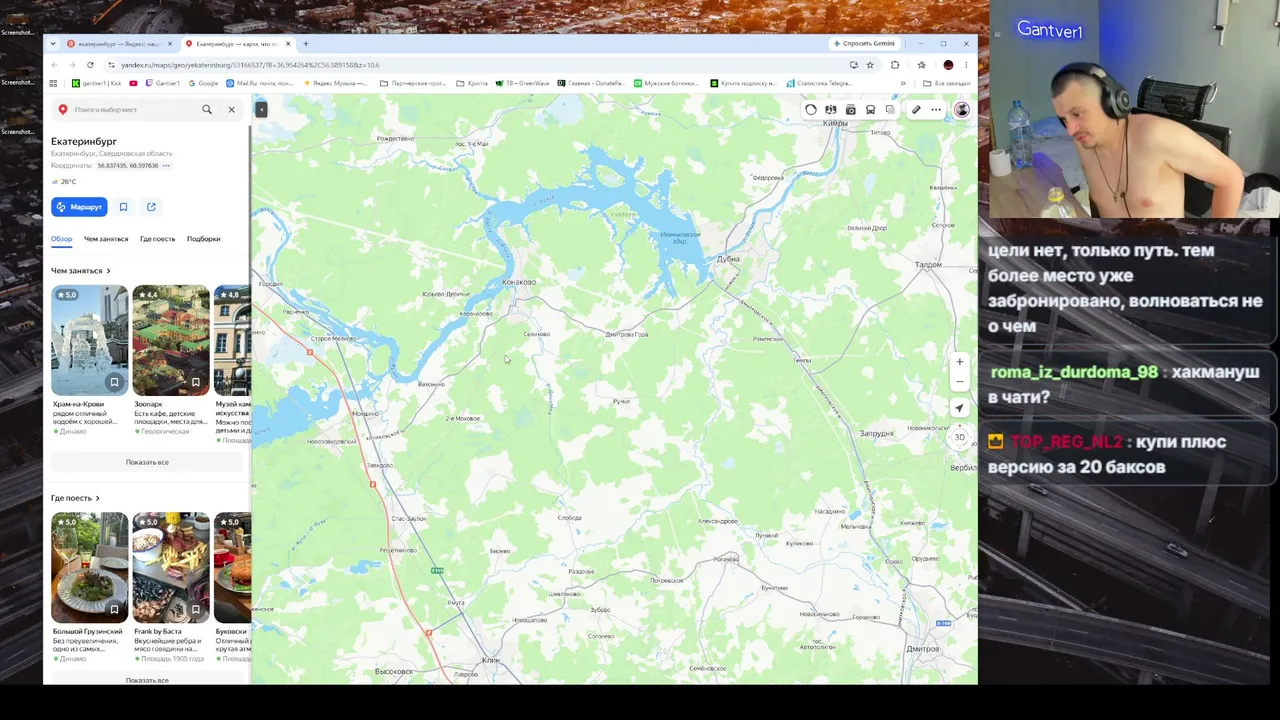Reload the page in Chrome
The height and width of the screenshot is (720, 1280).
click(x=90, y=65)
